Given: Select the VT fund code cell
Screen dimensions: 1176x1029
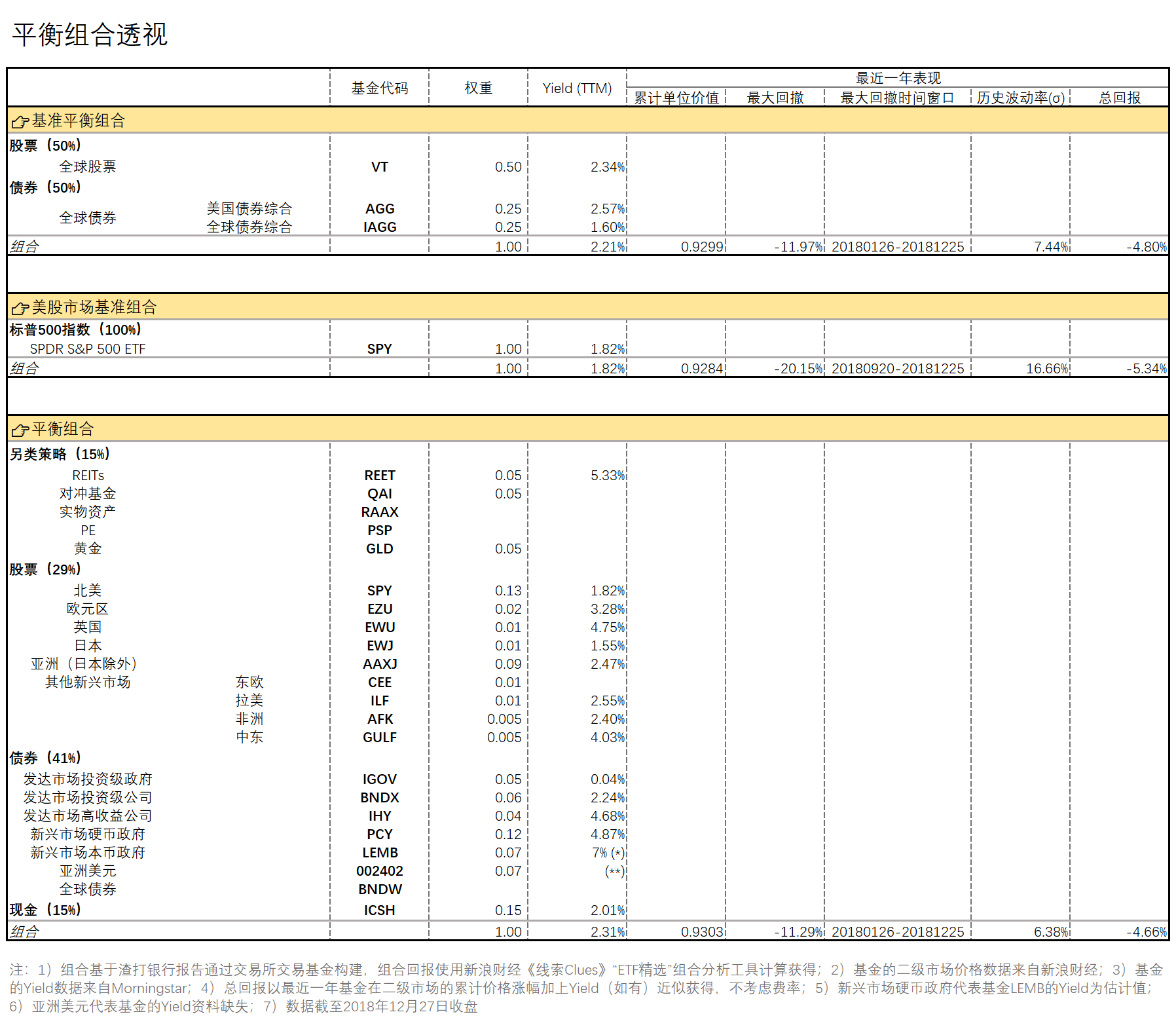Looking at the screenshot, I should tap(380, 167).
